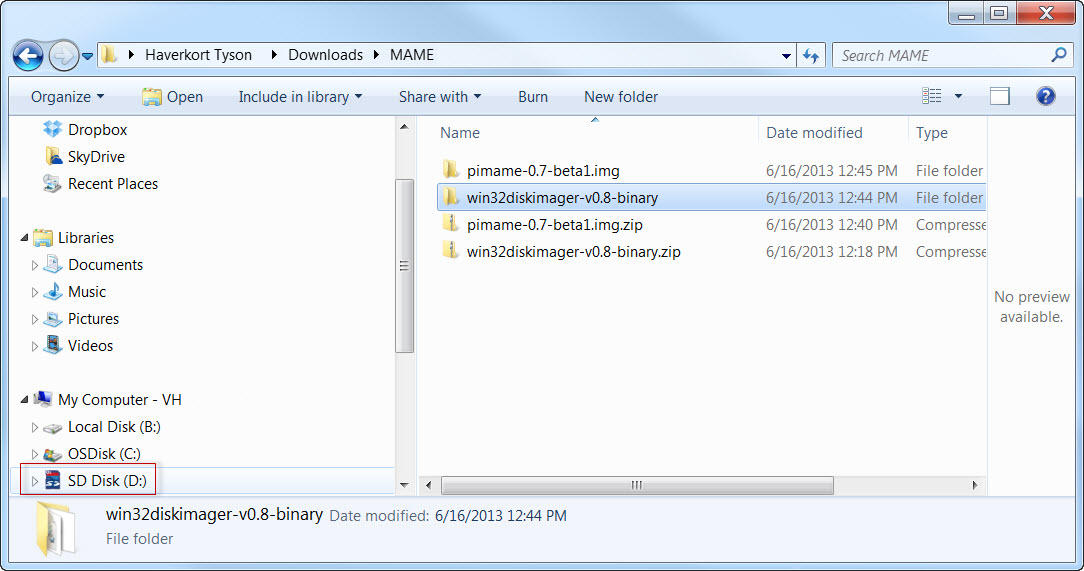
Task: Collapse the Libraries tree node
Action: 24,238
